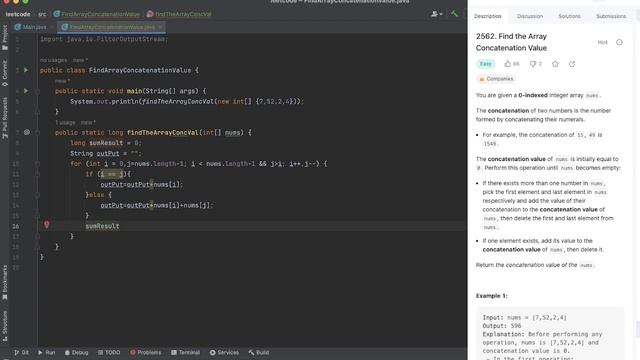Open the Build tool window
Screen dimensions: 640x360
pyautogui.click(x=259, y=352)
